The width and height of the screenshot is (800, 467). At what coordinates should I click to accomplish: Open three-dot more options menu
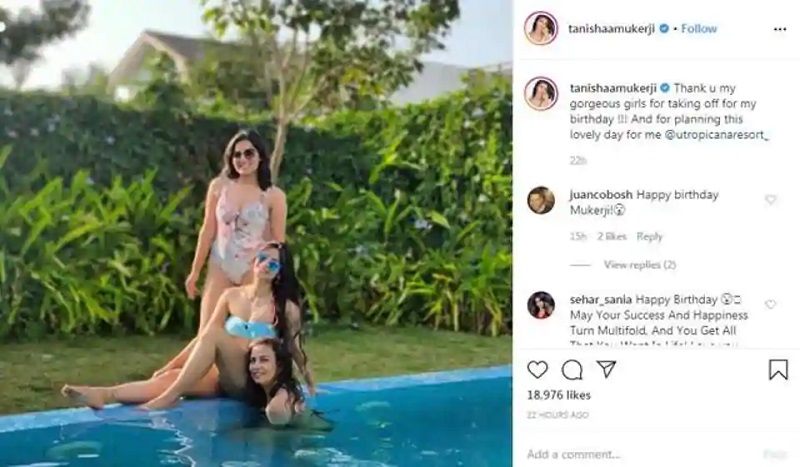coord(780,29)
